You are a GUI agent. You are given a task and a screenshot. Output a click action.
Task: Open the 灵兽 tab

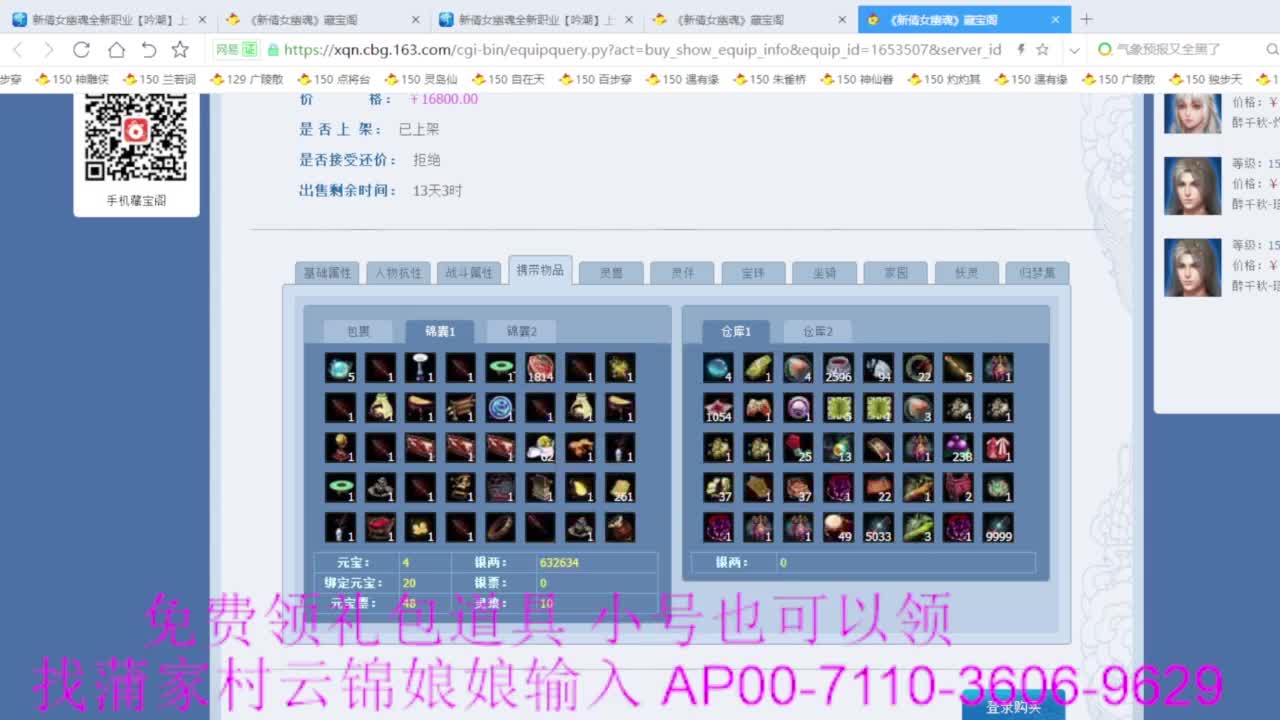610,271
